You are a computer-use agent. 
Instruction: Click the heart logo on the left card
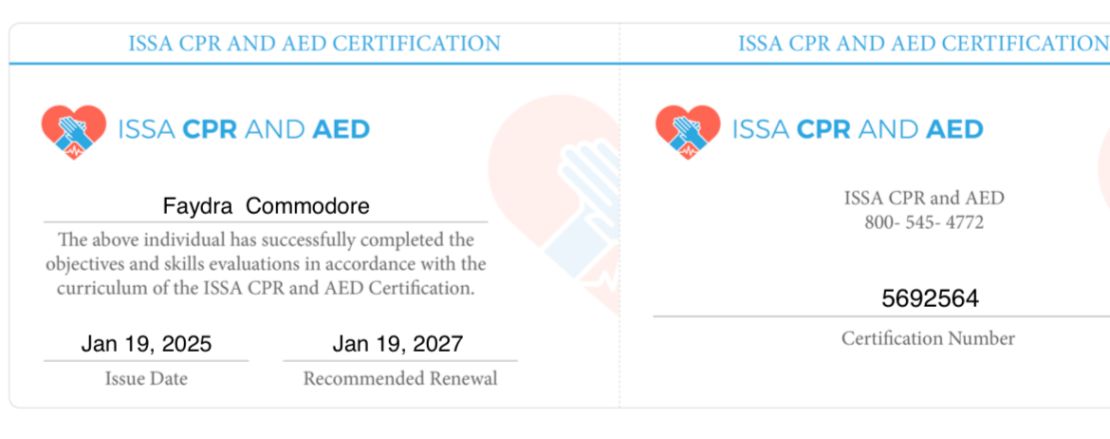pos(73,131)
